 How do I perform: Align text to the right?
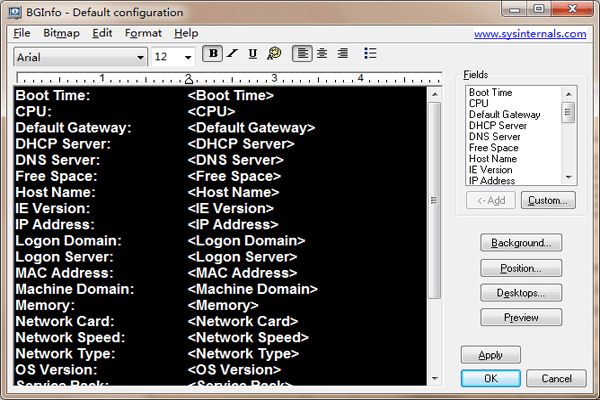[x=342, y=54]
